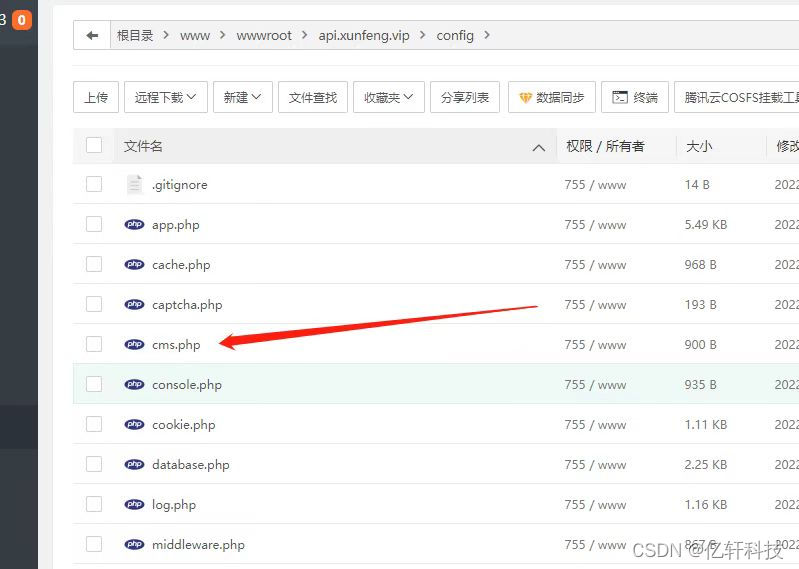
Task: Click the back arrow in path bar
Action: click(x=93, y=35)
